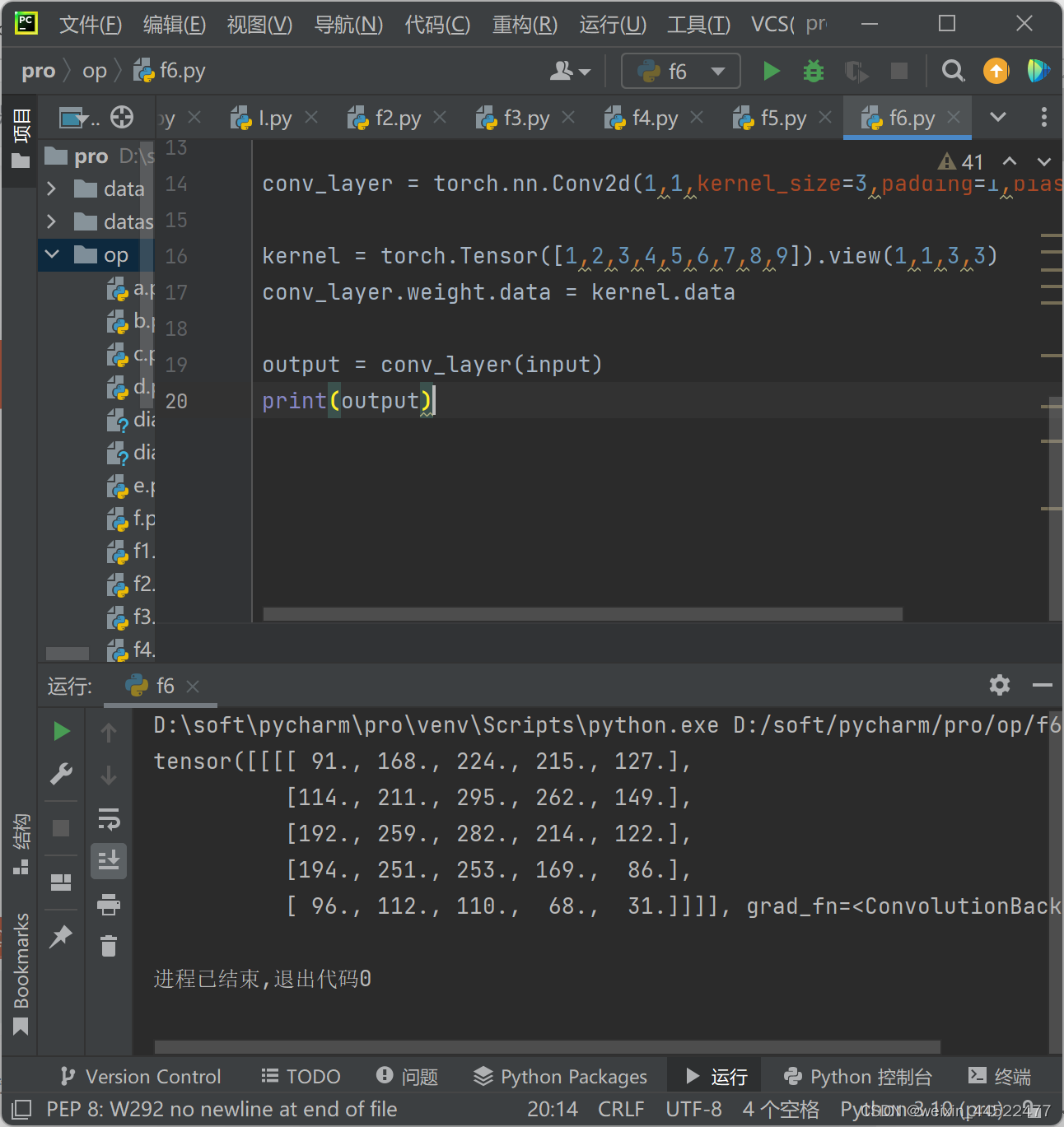The image size is (1064, 1127).
Task: Open the 文件(F) menu
Action: pos(91,25)
